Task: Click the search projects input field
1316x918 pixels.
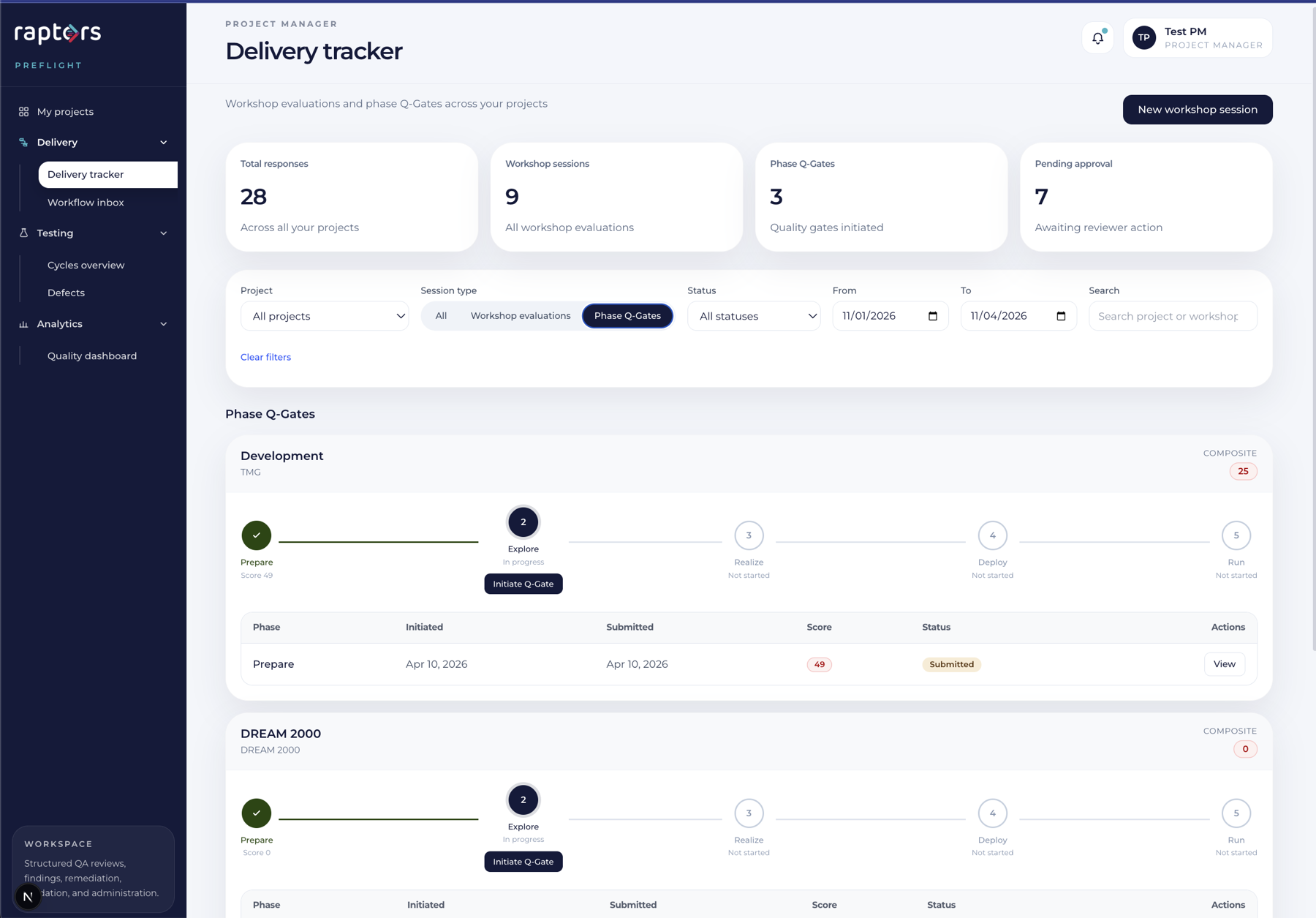Action: tap(1172, 315)
